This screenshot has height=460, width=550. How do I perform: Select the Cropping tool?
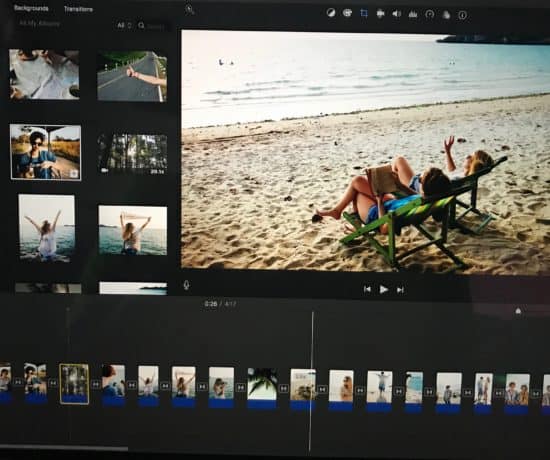(x=364, y=13)
